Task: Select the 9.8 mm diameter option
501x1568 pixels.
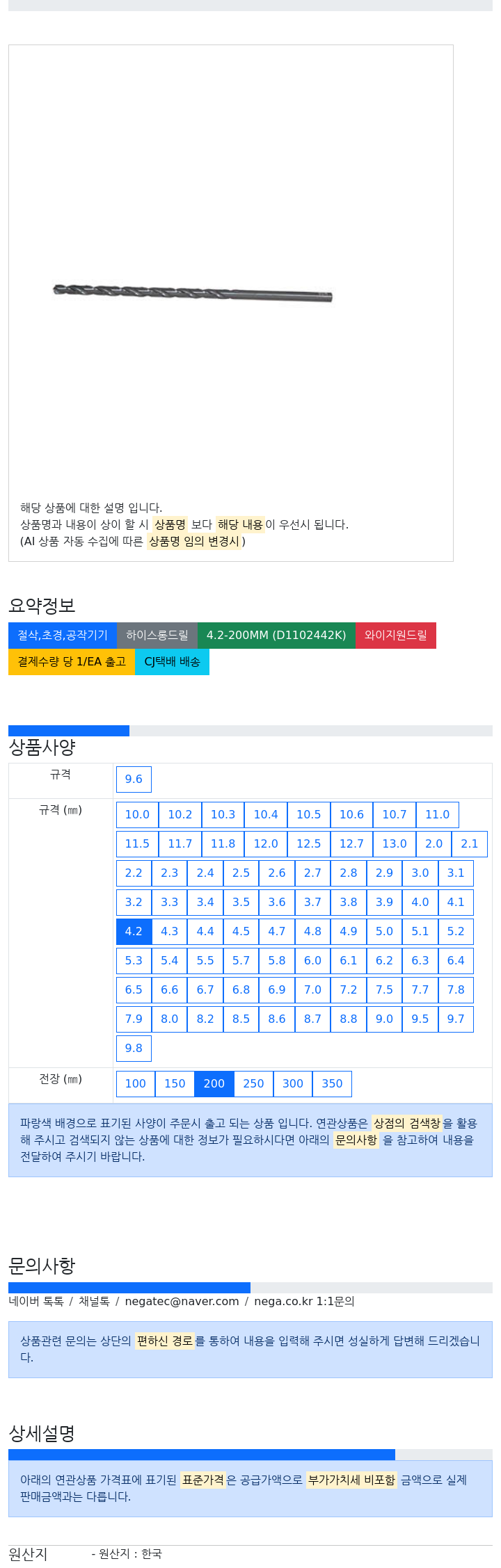Action: pos(134,1049)
